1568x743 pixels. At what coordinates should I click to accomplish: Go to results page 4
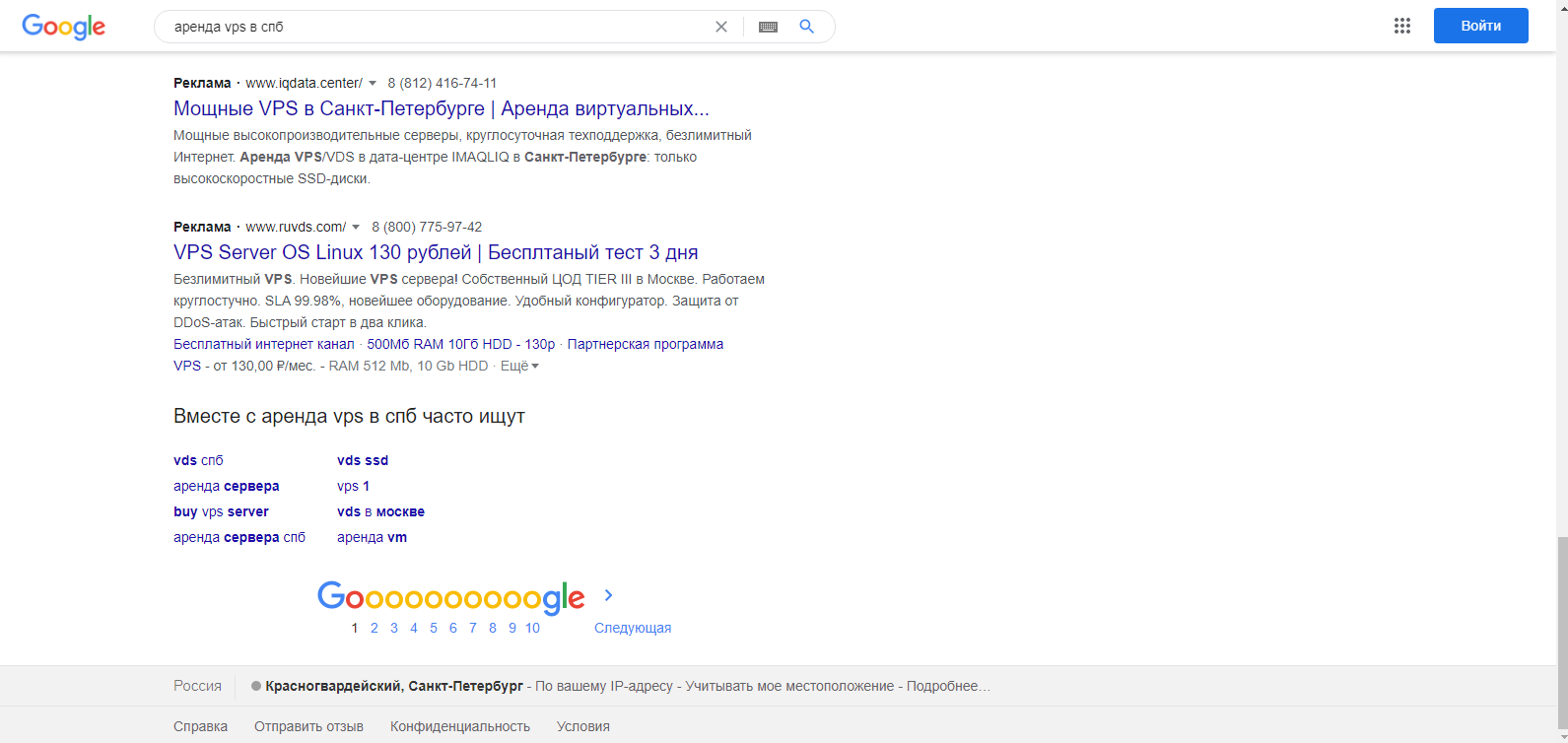click(414, 628)
